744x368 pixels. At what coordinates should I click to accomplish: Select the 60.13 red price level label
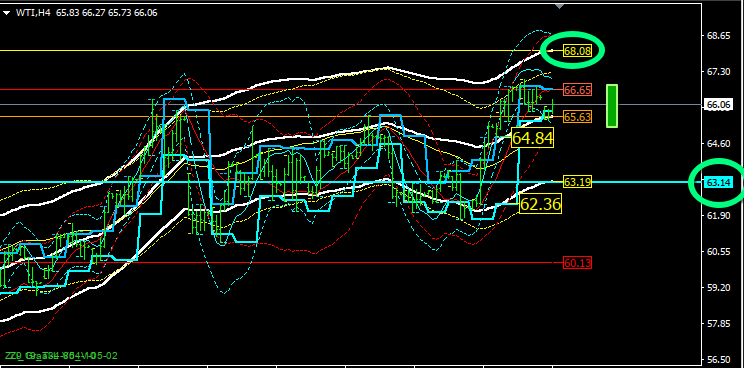click(577, 263)
